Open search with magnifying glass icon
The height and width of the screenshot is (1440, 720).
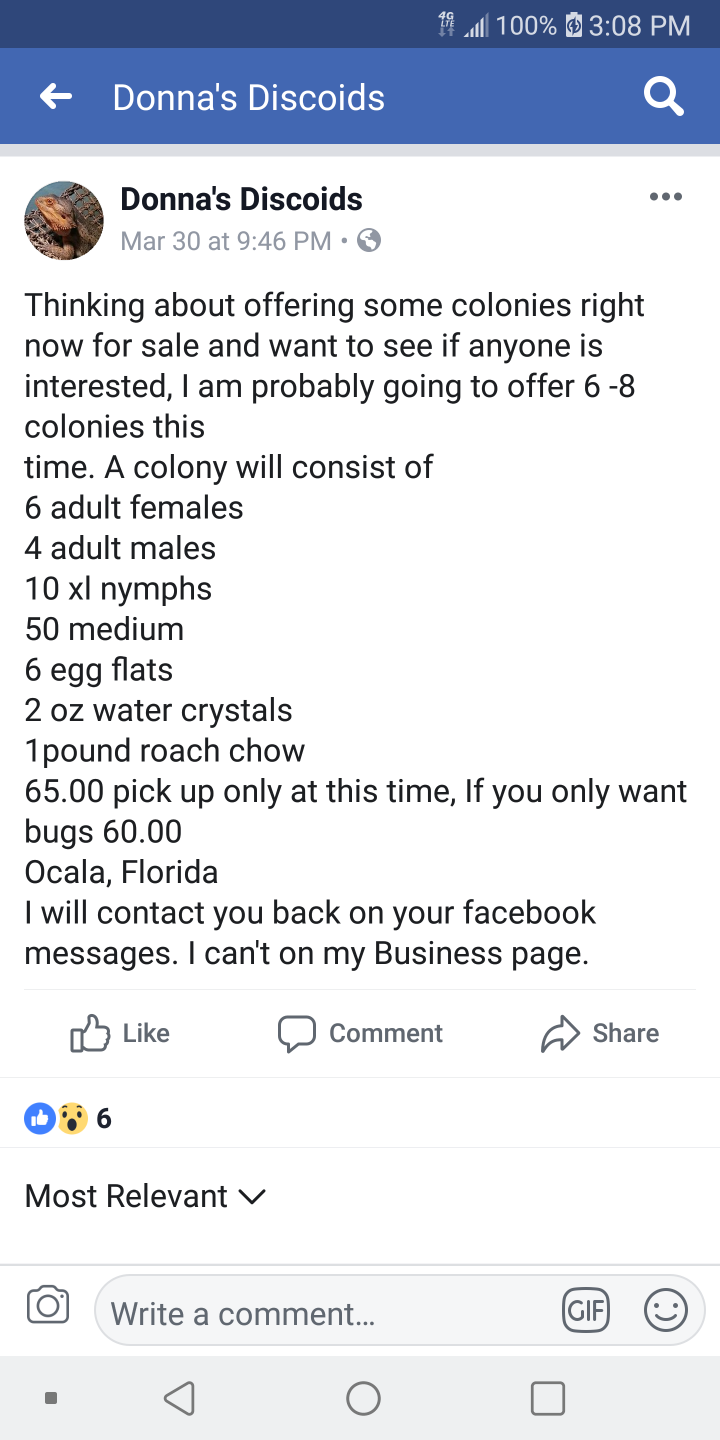[663, 97]
